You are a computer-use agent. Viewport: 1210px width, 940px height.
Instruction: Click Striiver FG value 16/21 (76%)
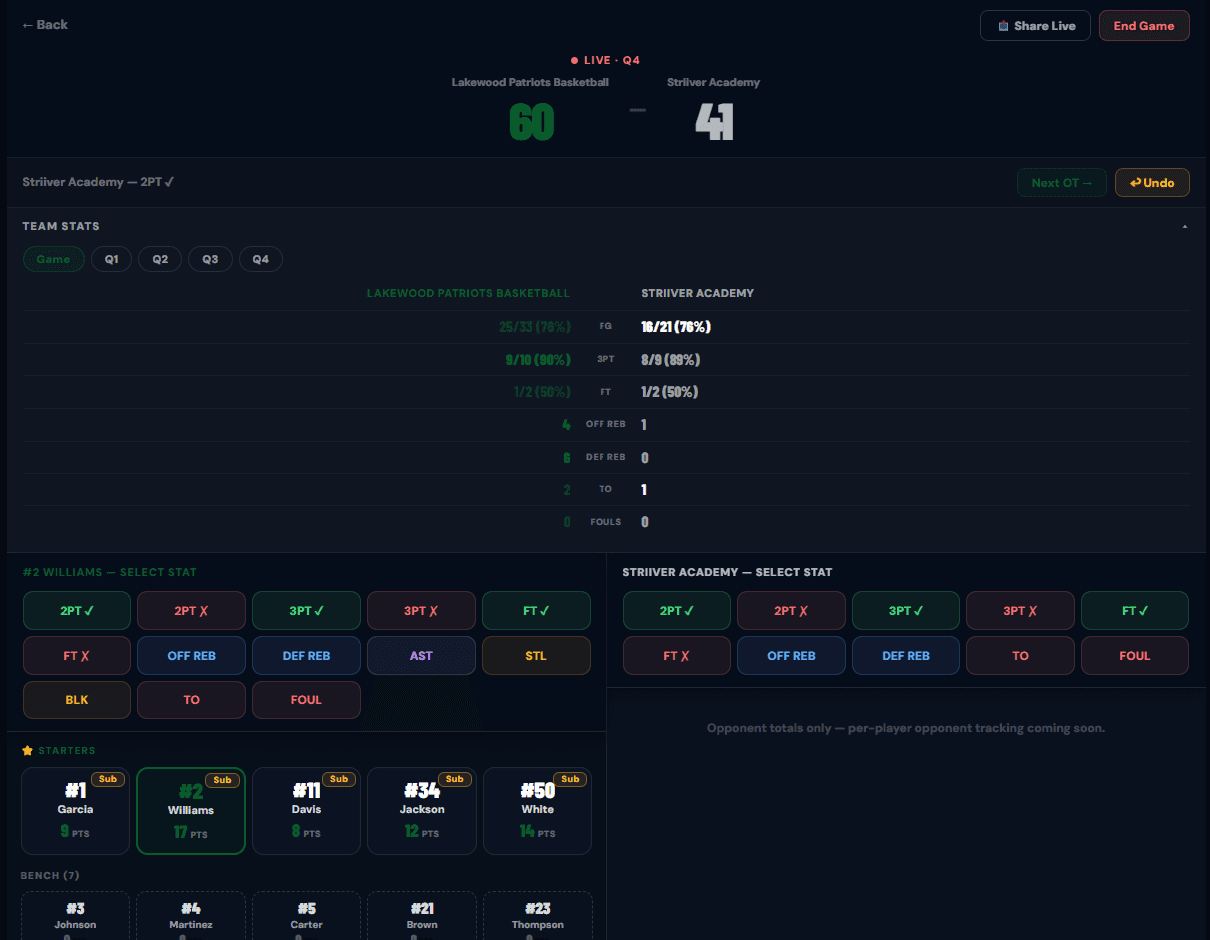(x=676, y=327)
